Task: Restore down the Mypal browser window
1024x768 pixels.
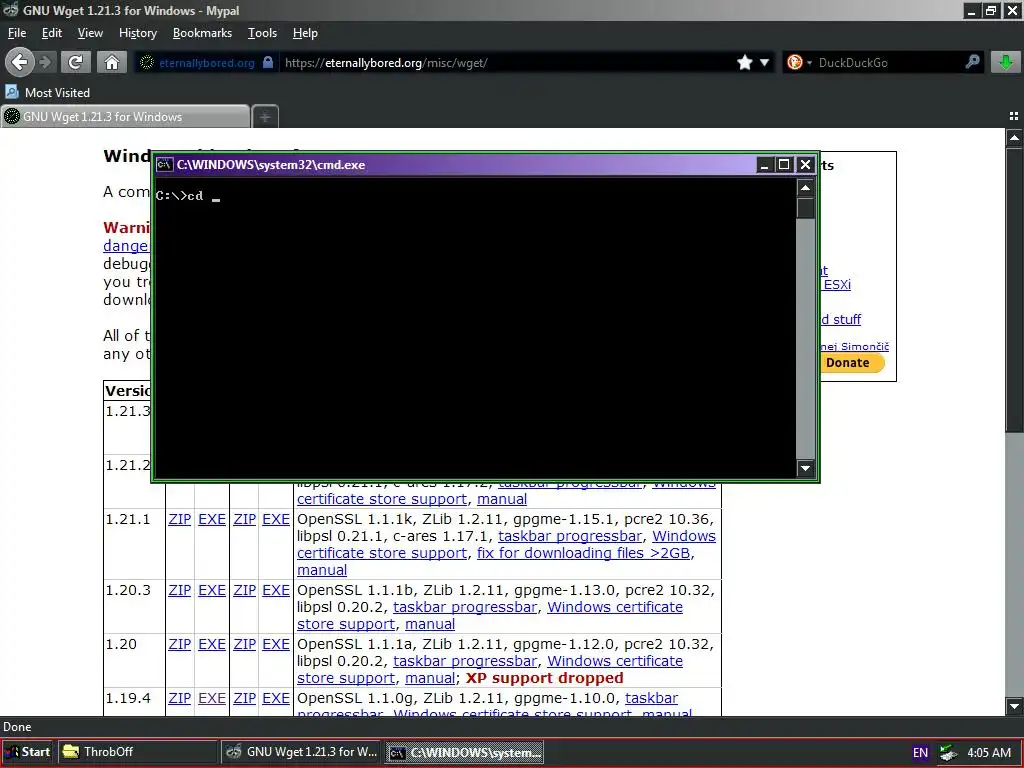Action: (x=991, y=10)
